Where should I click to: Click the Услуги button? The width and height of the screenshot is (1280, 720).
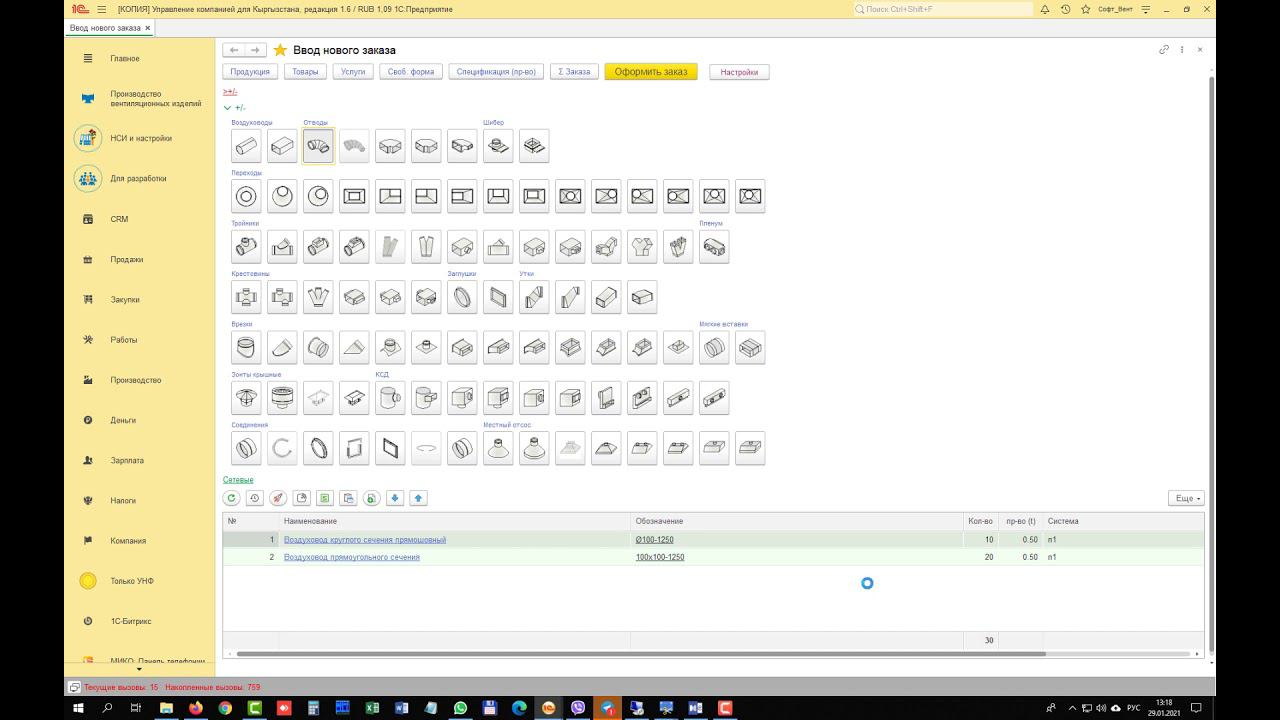tap(353, 72)
